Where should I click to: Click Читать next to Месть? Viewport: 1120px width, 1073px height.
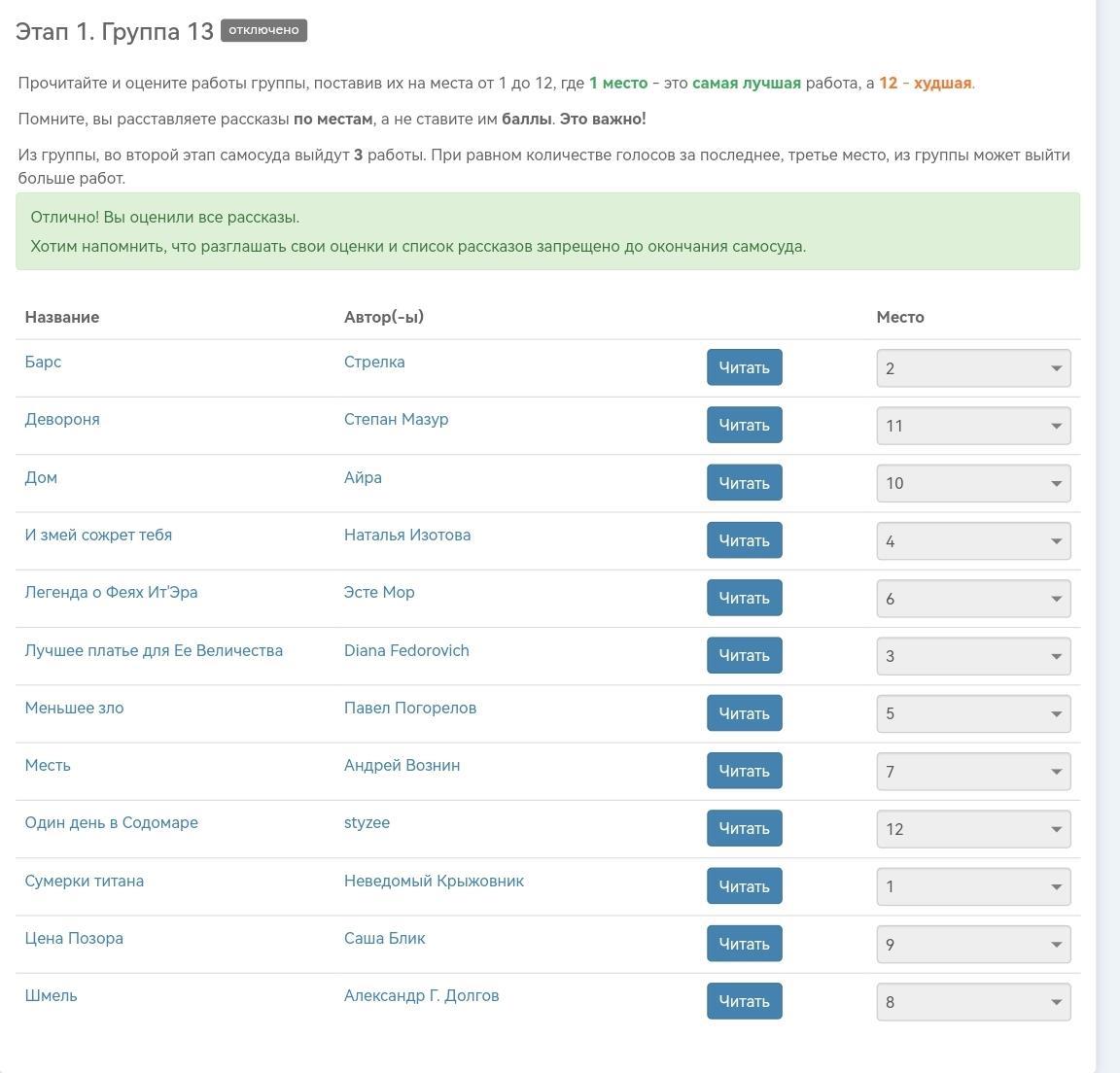(x=744, y=771)
